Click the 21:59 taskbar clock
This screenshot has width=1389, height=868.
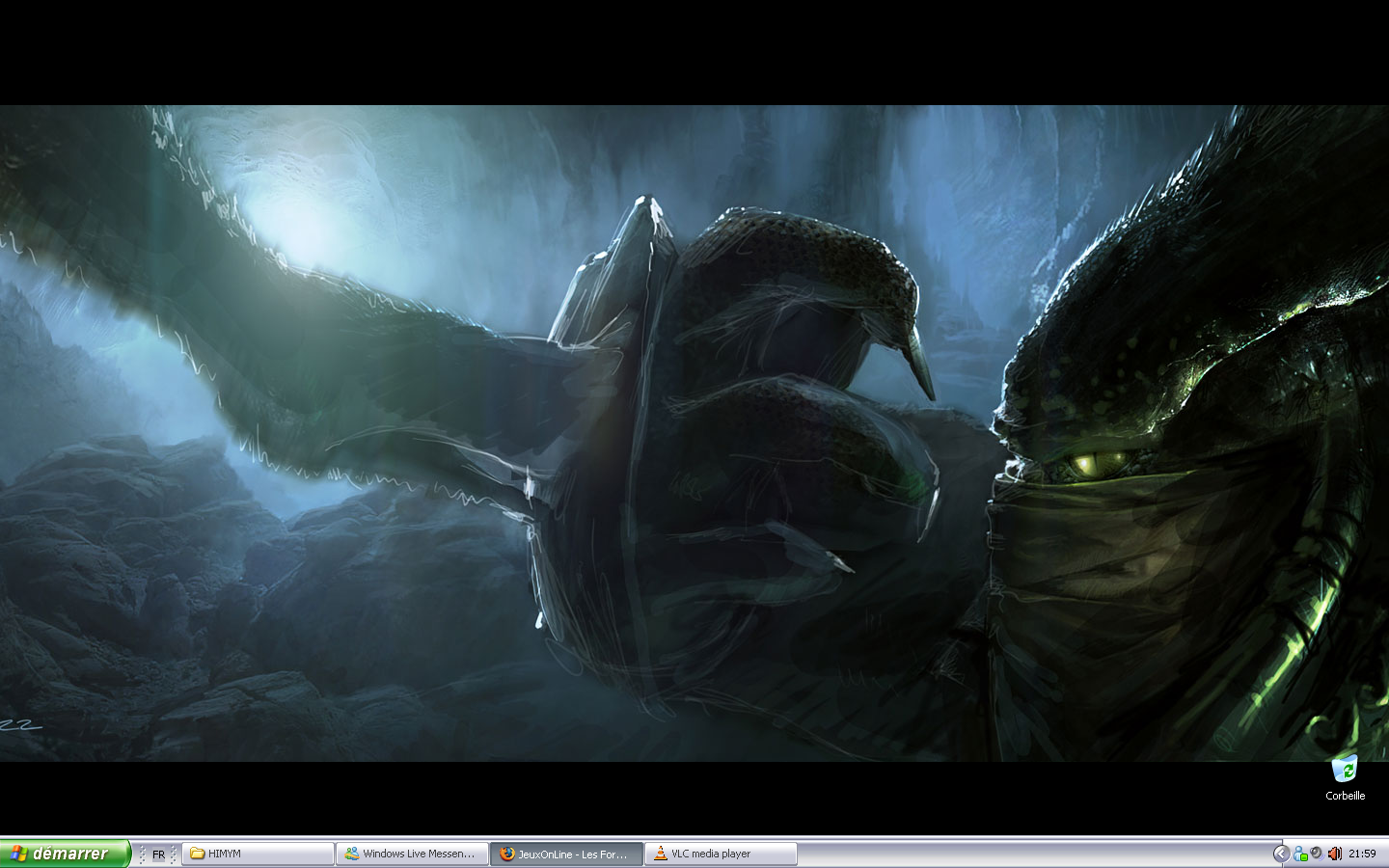coord(1362,854)
